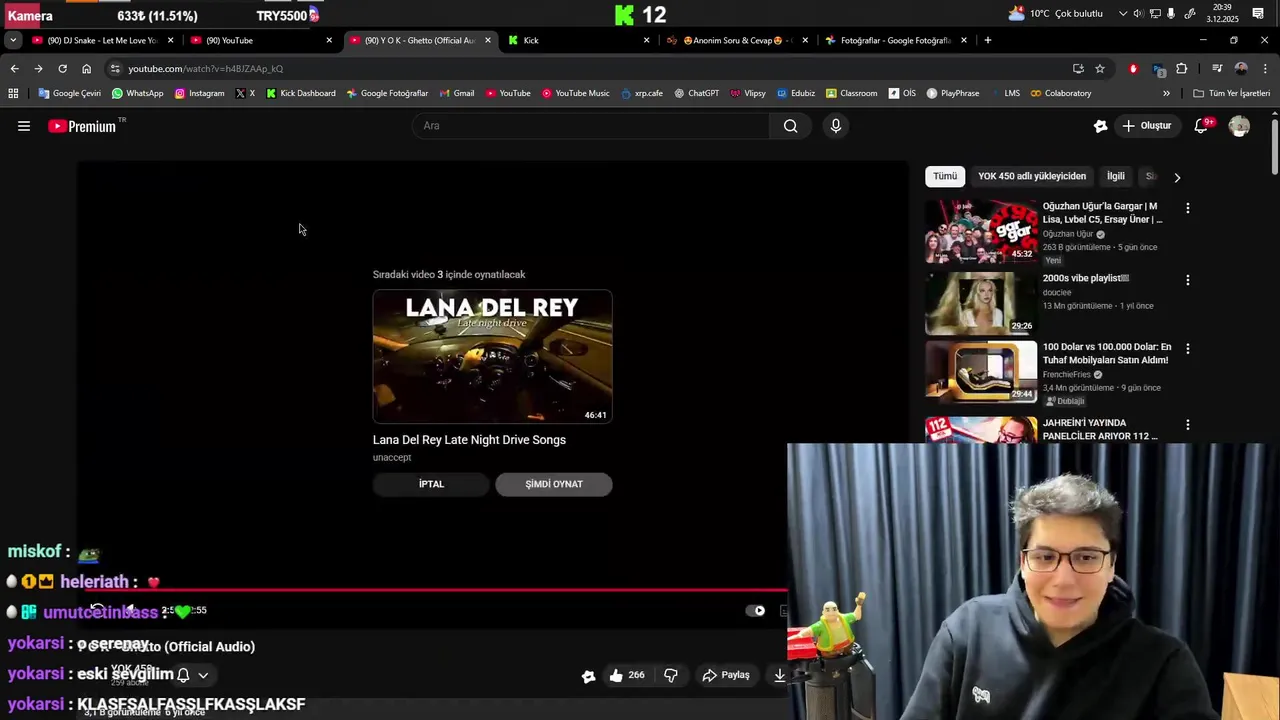Show next filter chips with arrow
This screenshot has height=720, width=1280.
[1177, 177]
